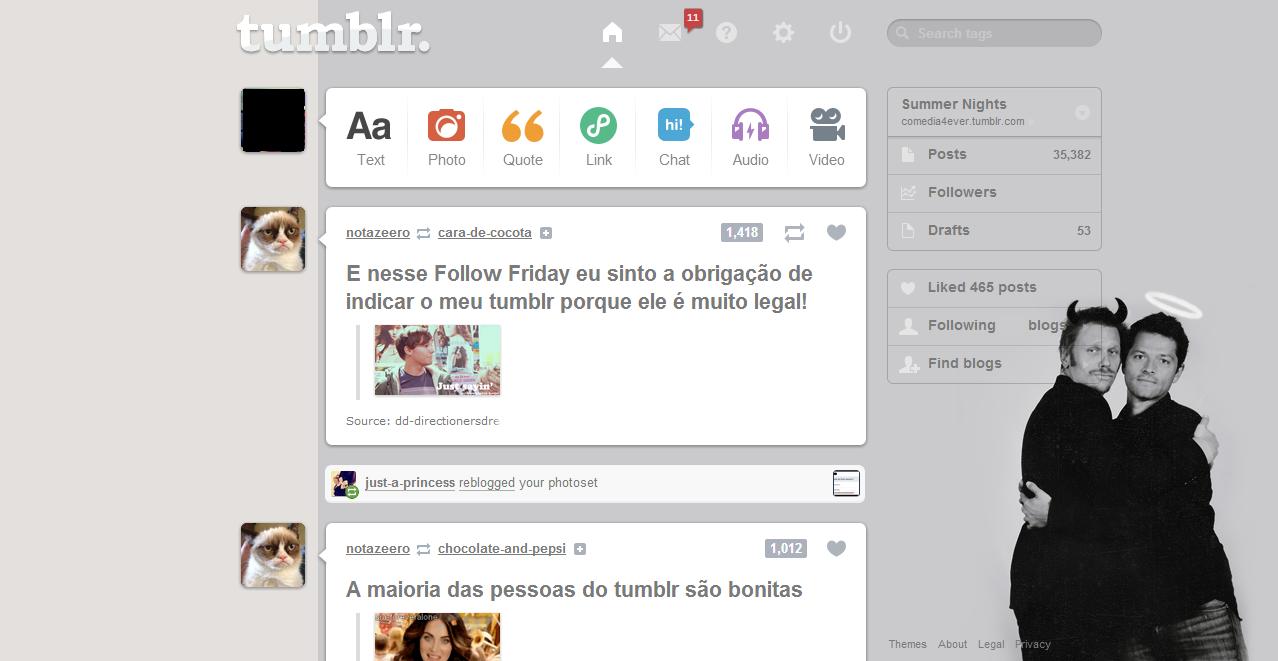
Task: Follow chocolate-and-pepsi using the plus icon
Action: [580, 549]
